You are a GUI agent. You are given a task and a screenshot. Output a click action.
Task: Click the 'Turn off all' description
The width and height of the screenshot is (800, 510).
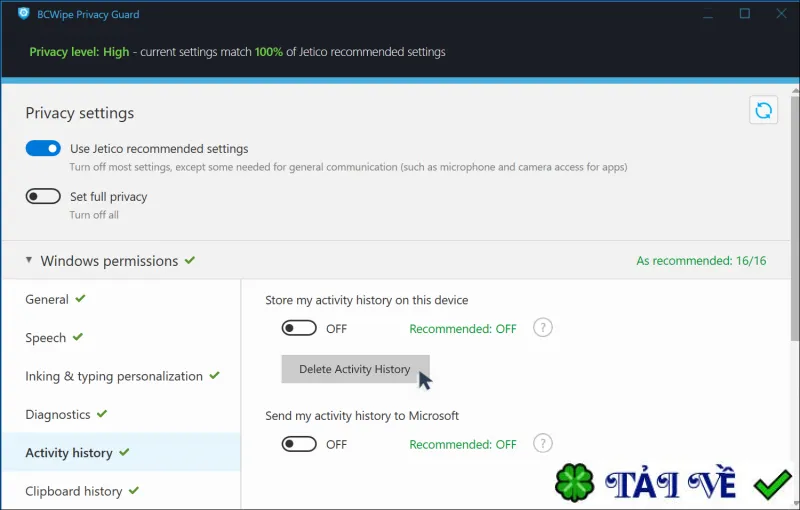click(x=94, y=215)
